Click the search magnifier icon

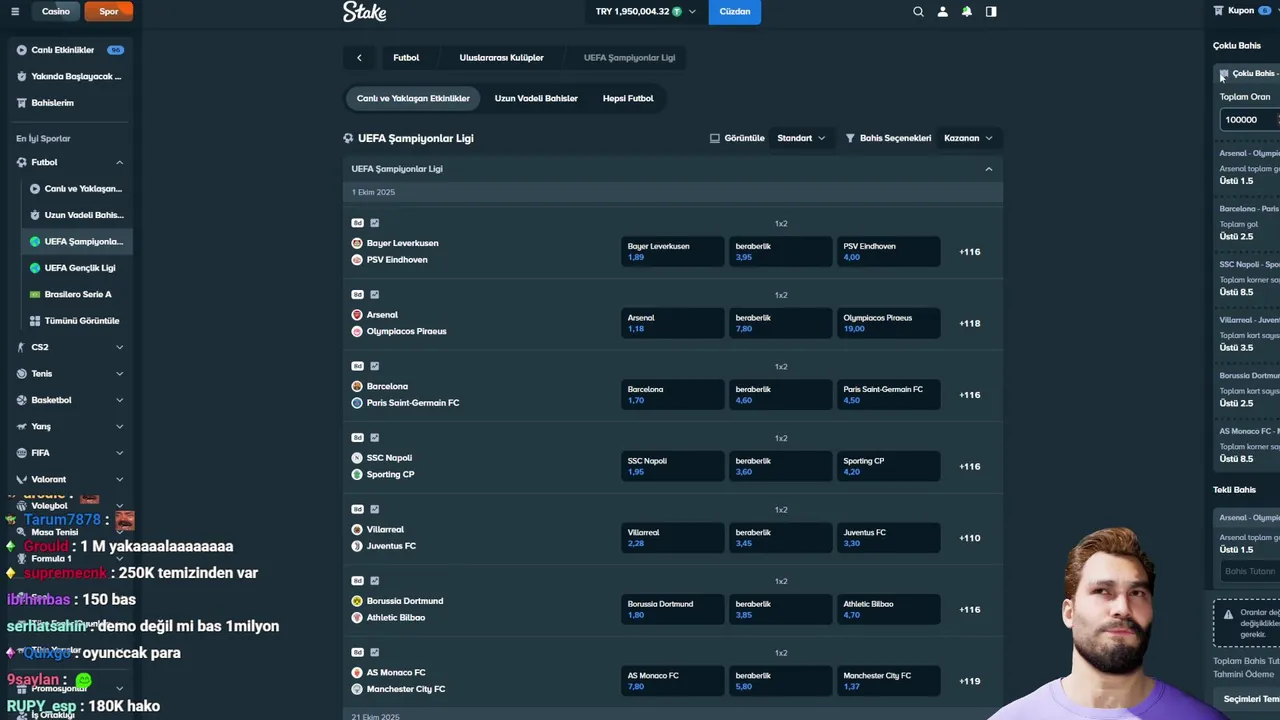(918, 12)
